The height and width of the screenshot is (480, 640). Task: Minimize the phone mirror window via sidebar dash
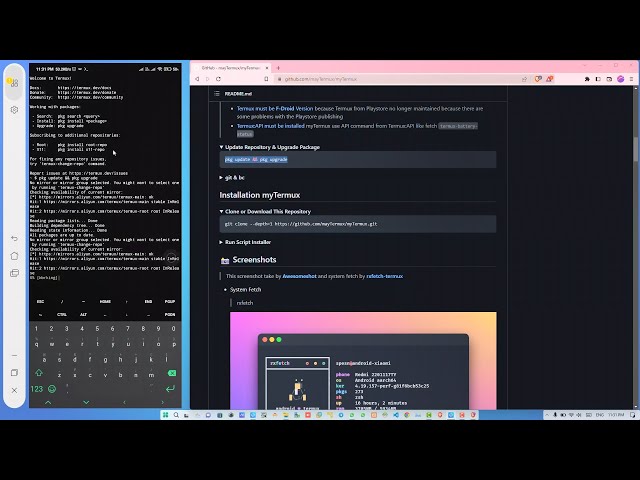[14, 356]
